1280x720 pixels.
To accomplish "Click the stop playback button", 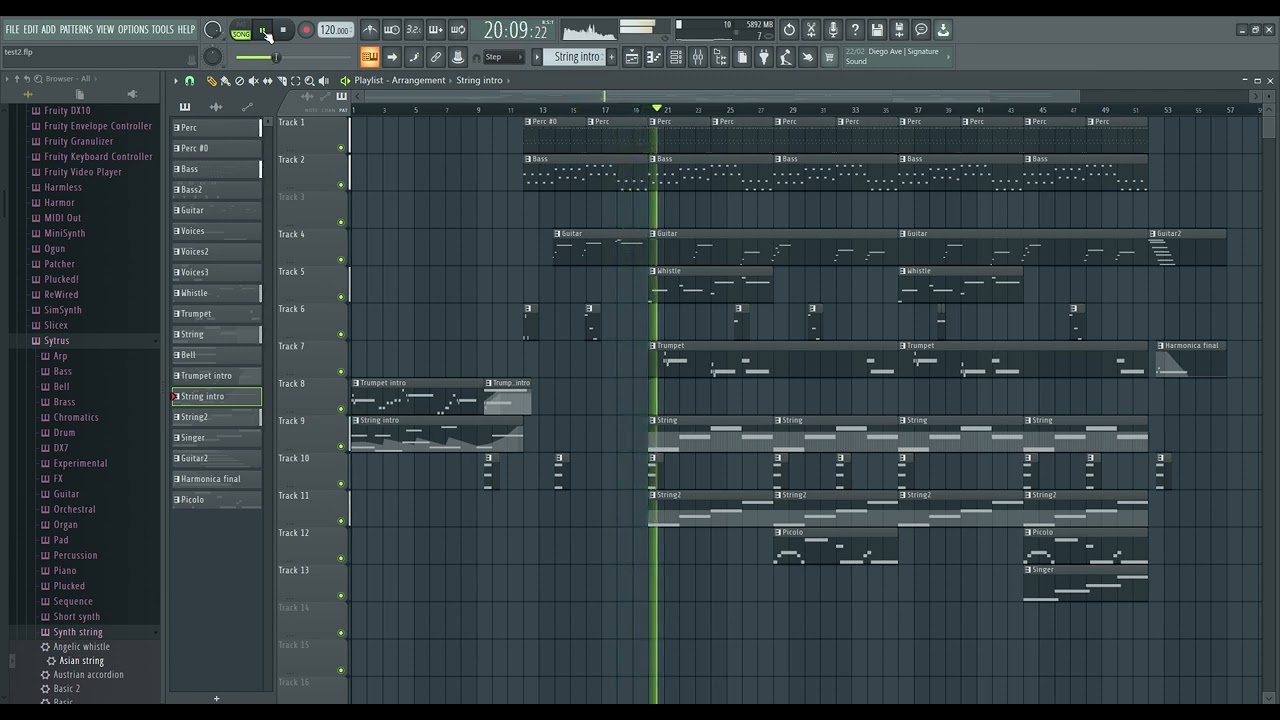I will [283, 30].
